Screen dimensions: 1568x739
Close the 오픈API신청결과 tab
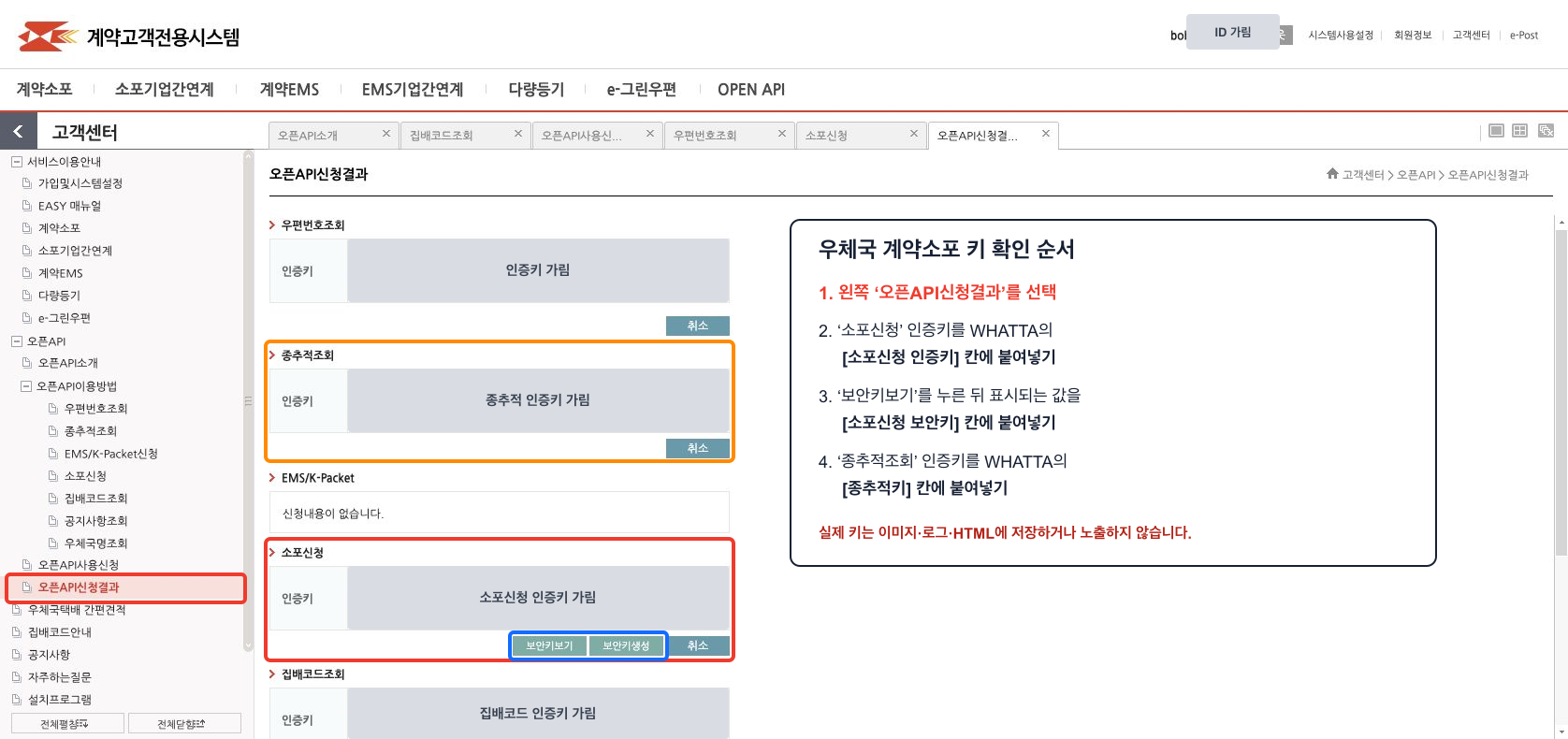1046,134
